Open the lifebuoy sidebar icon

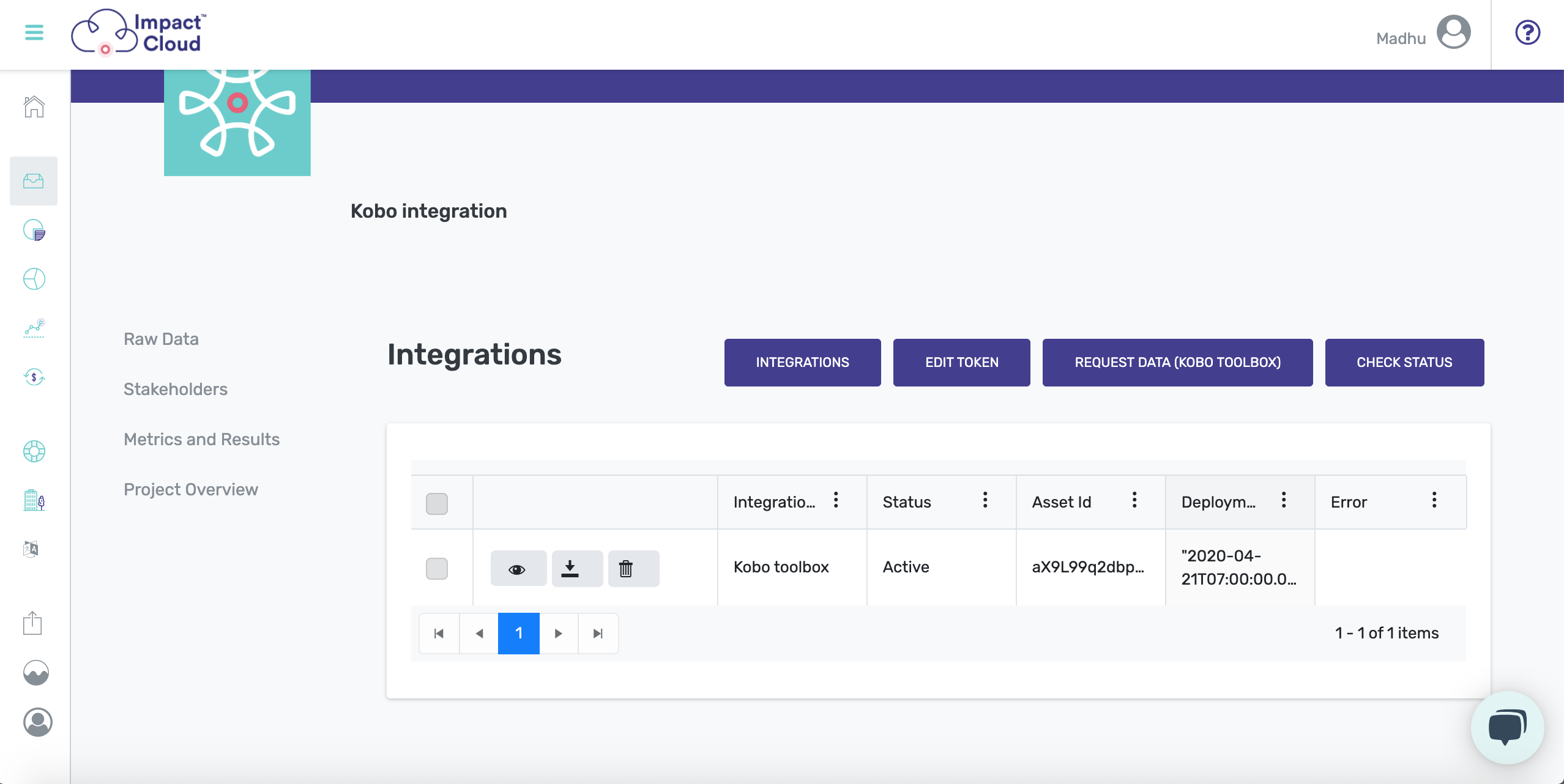pyautogui.click(x=34, y=451)
